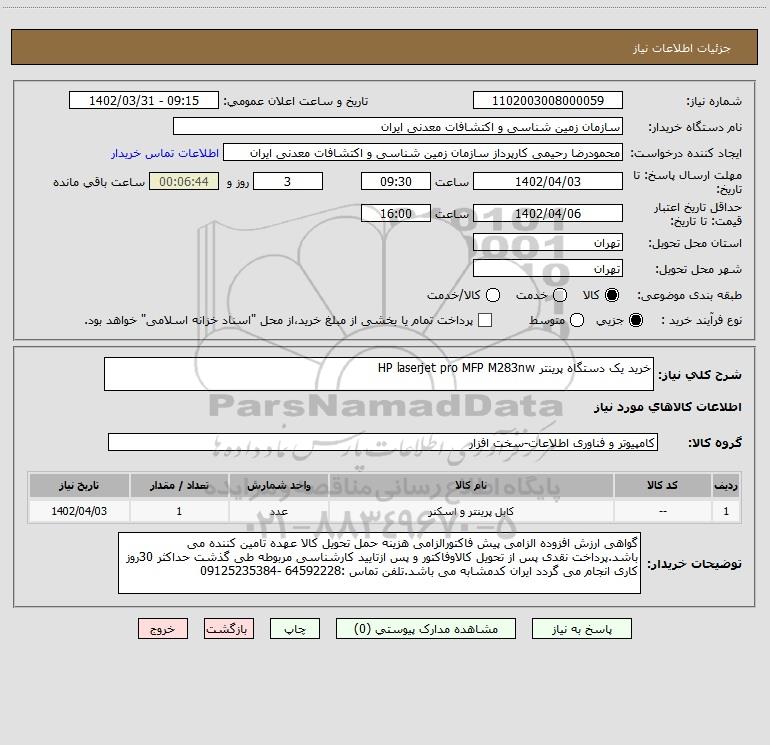This screenshot has height=745, width=770.
Task: Click the عدد unit cell
Action: [278, 511]
